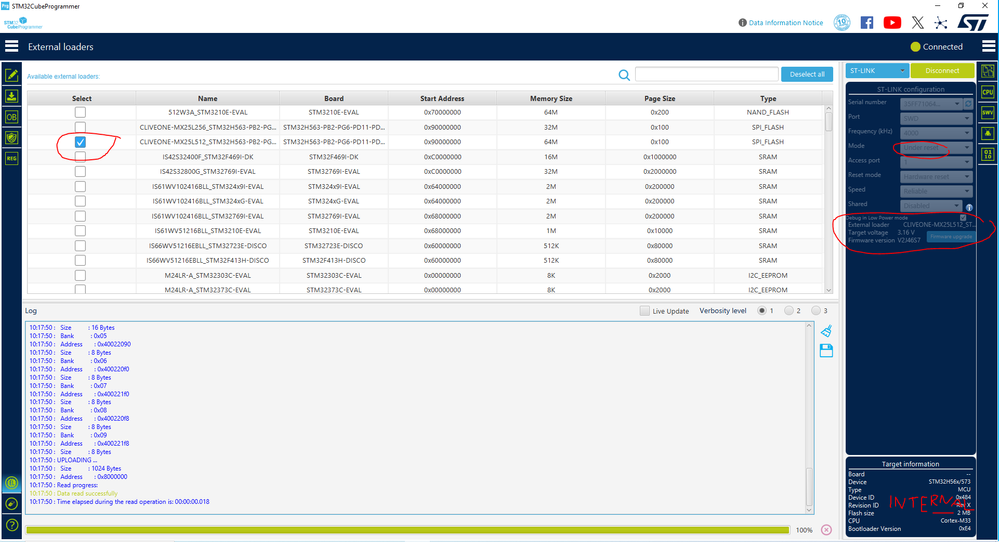
Task: Click the green progress bar
Action: point(408,530)
